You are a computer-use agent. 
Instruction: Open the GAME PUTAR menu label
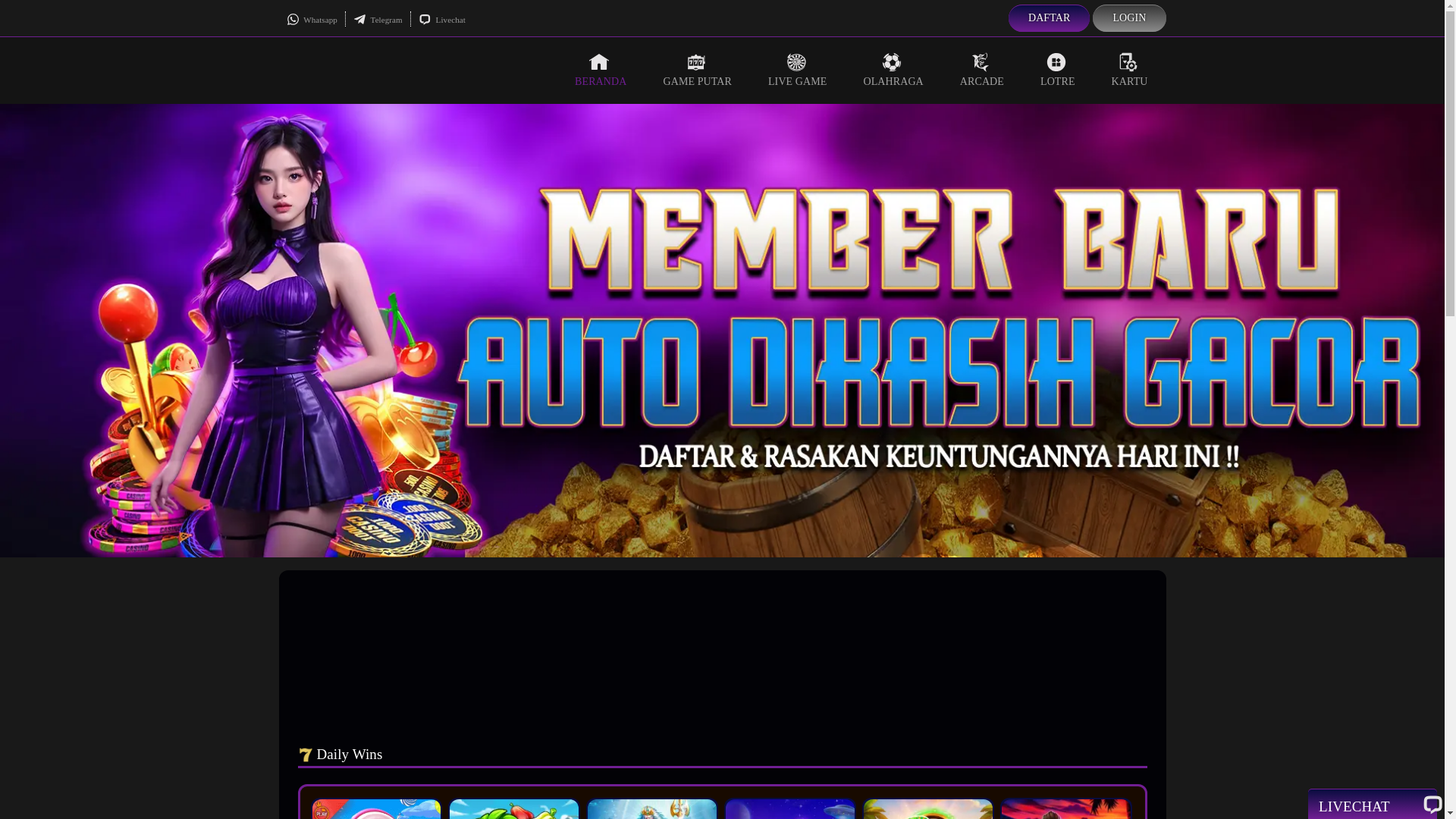(x=697, y=82)
